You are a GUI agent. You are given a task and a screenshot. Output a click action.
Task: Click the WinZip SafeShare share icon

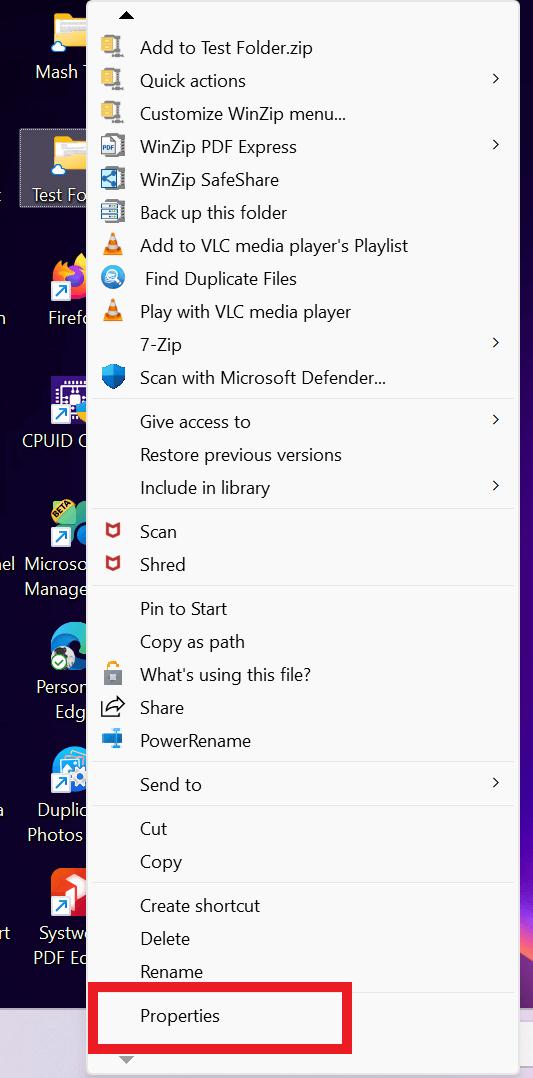pyautogui.click(x=113, y=179)
